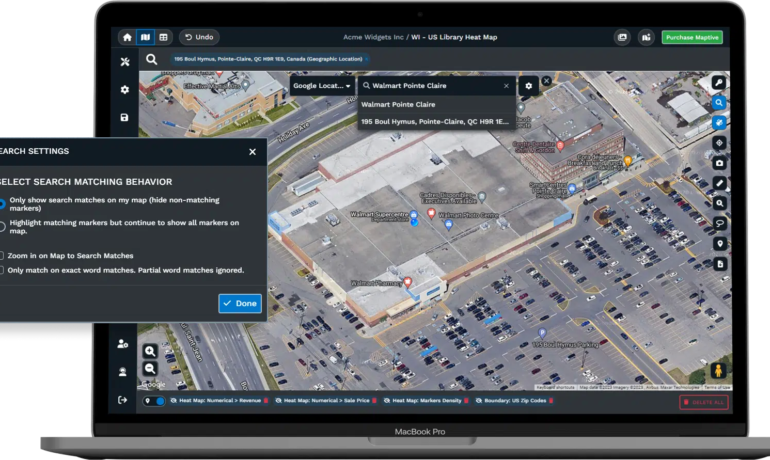Click the zoom out magnifier on map
The height and width of the screenshot is (460, 770).
(x=150, y=368)
